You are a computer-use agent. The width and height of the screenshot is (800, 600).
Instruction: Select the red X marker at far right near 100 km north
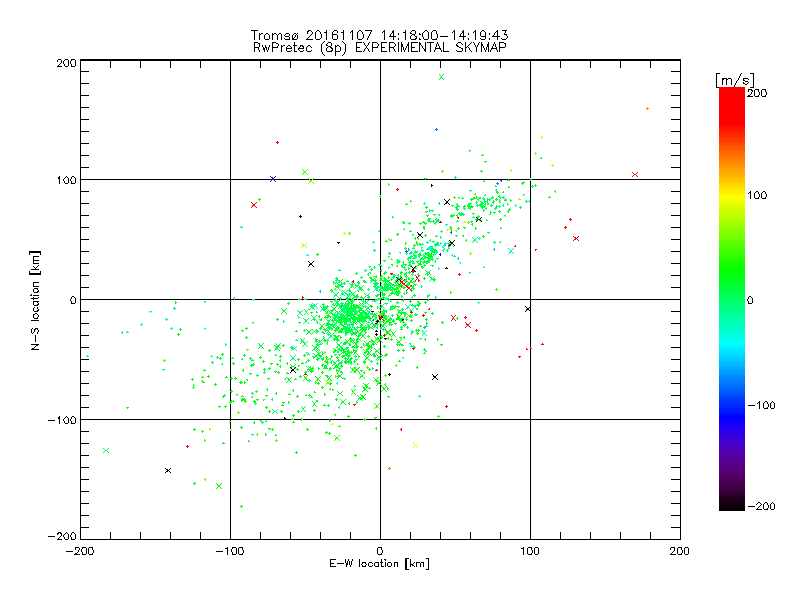(x=635, y=174)
